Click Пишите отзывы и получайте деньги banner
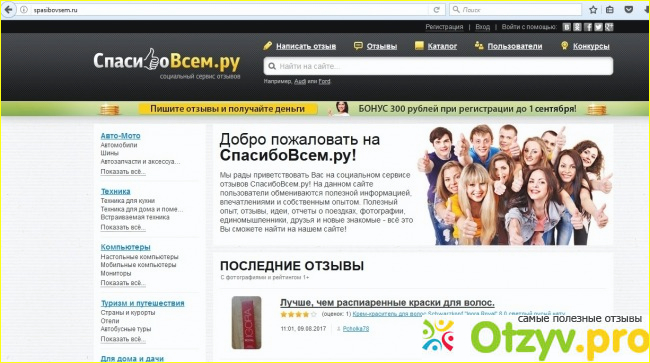The height and width of the screenshot is (363, 650). click(228, 109)
